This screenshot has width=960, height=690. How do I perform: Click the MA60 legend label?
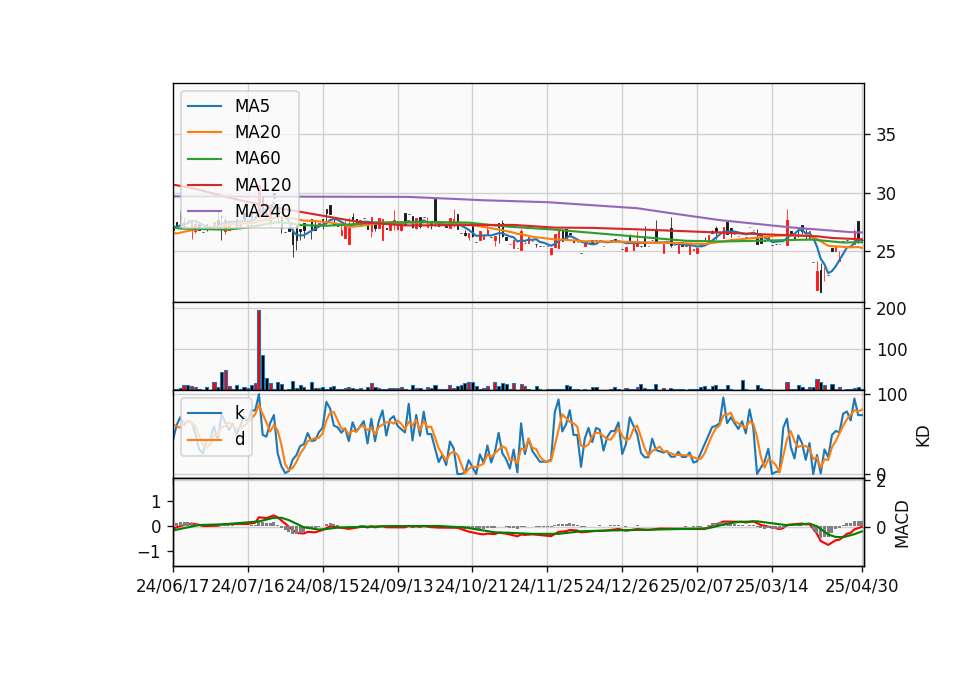[x=257, y=159]
